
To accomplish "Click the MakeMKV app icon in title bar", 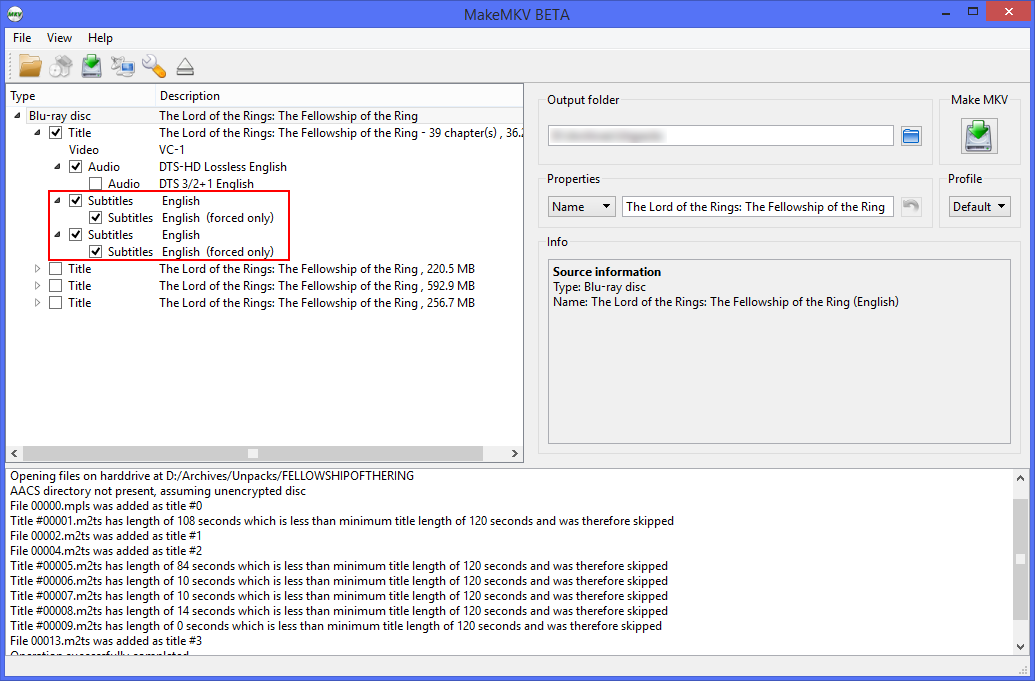I will coord(15,14).
